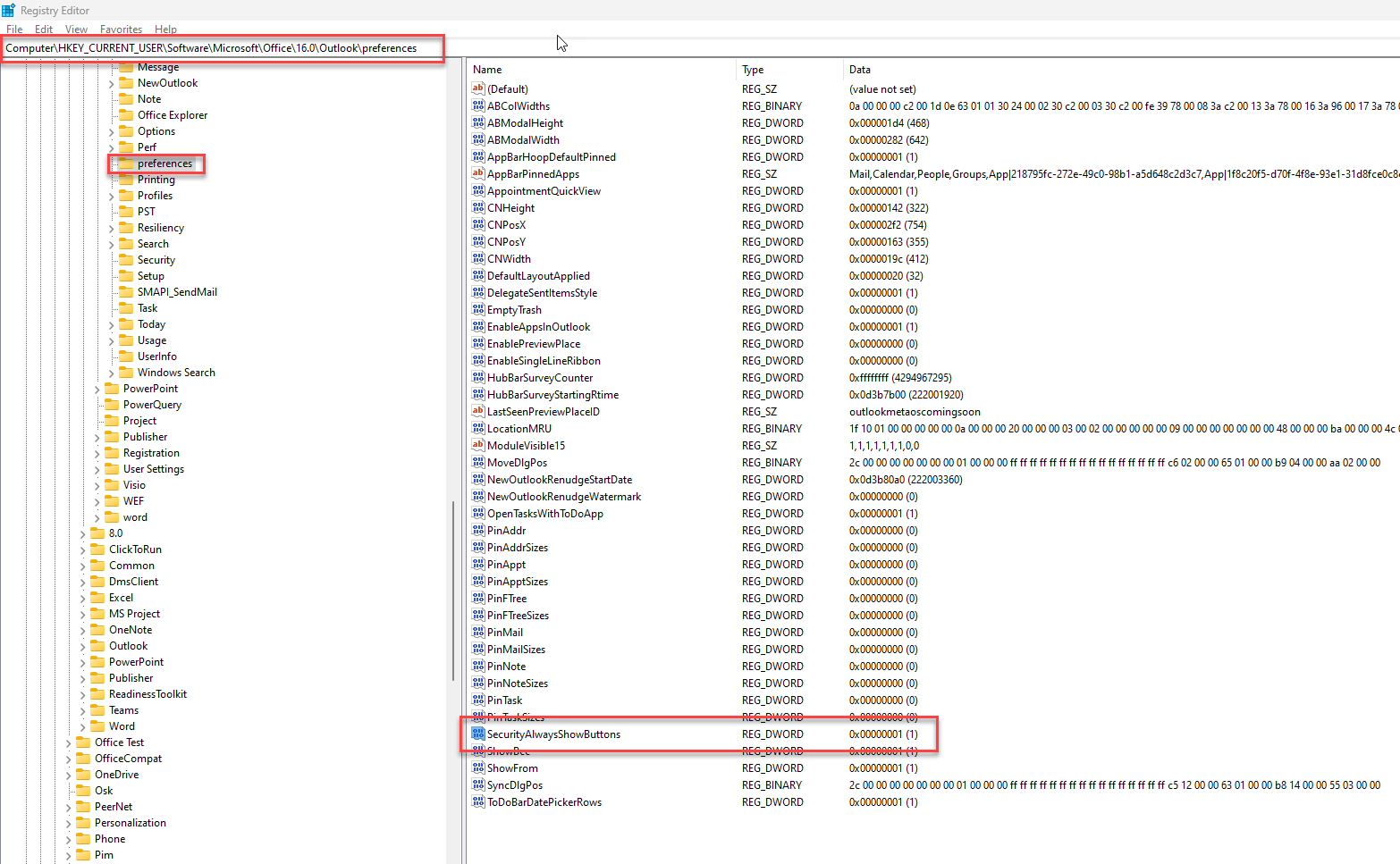Expand the NewOutlook registry key

[109, 82]
